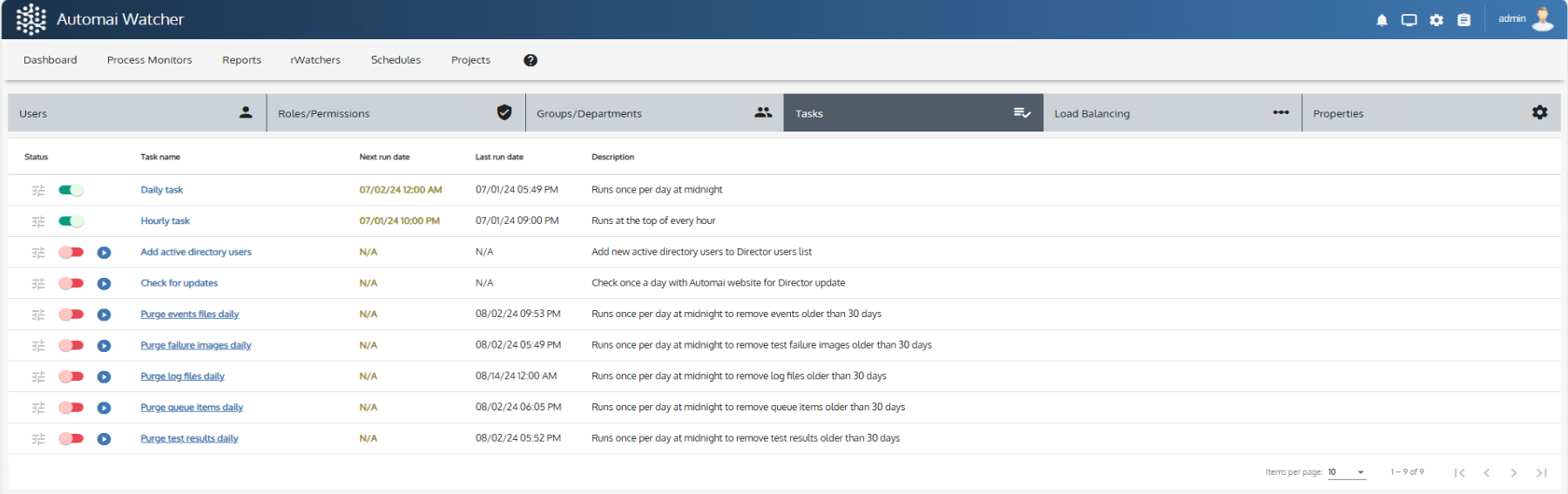Switch to the Groups/Departments tab
Screen dimensions: 1568x494
pos(654,113)
